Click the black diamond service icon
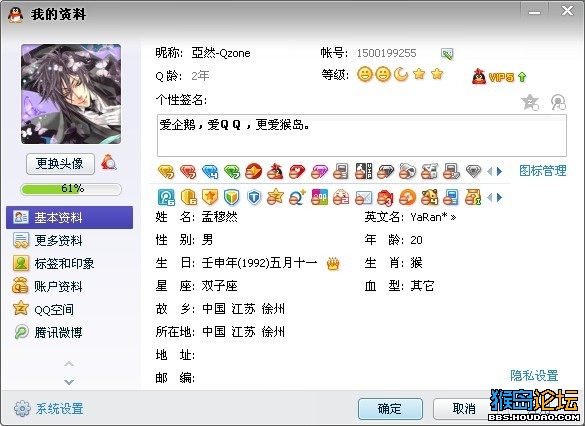585x426 pixels. [x=386, y=172]
